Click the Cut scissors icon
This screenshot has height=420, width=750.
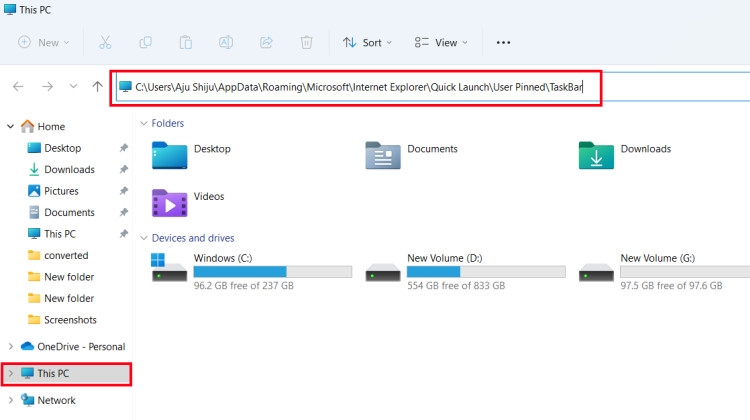(x=105, y=43)
